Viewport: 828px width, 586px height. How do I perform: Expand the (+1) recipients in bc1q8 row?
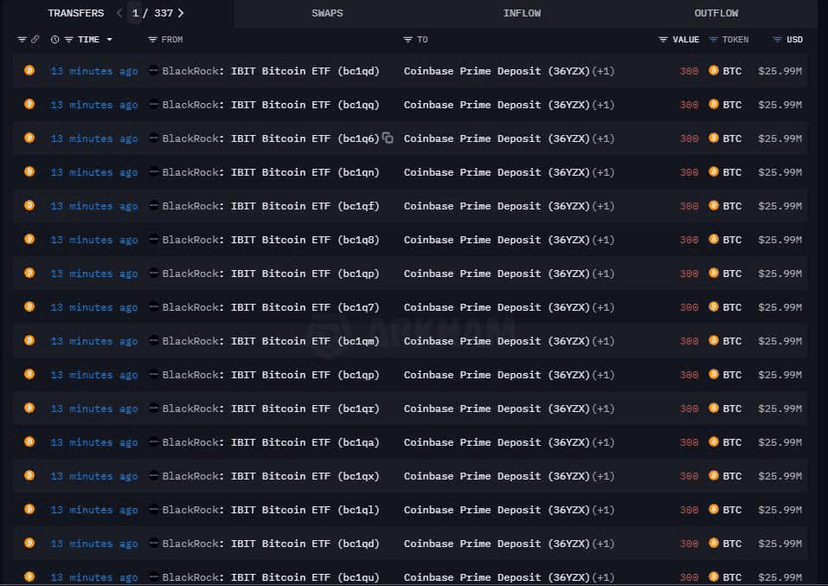click(603, 240)
